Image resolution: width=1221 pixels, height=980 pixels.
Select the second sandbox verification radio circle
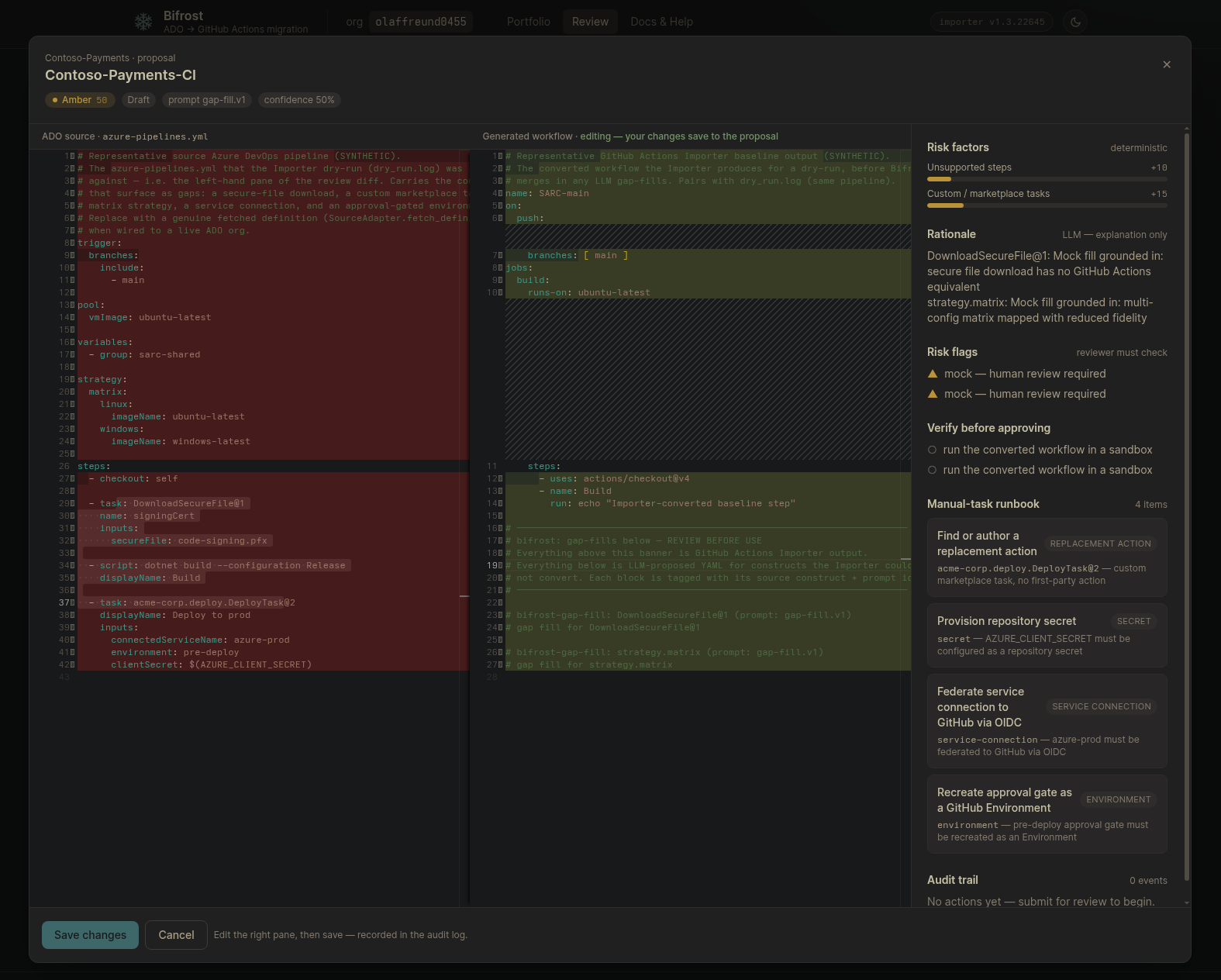[x=932, y=470]
